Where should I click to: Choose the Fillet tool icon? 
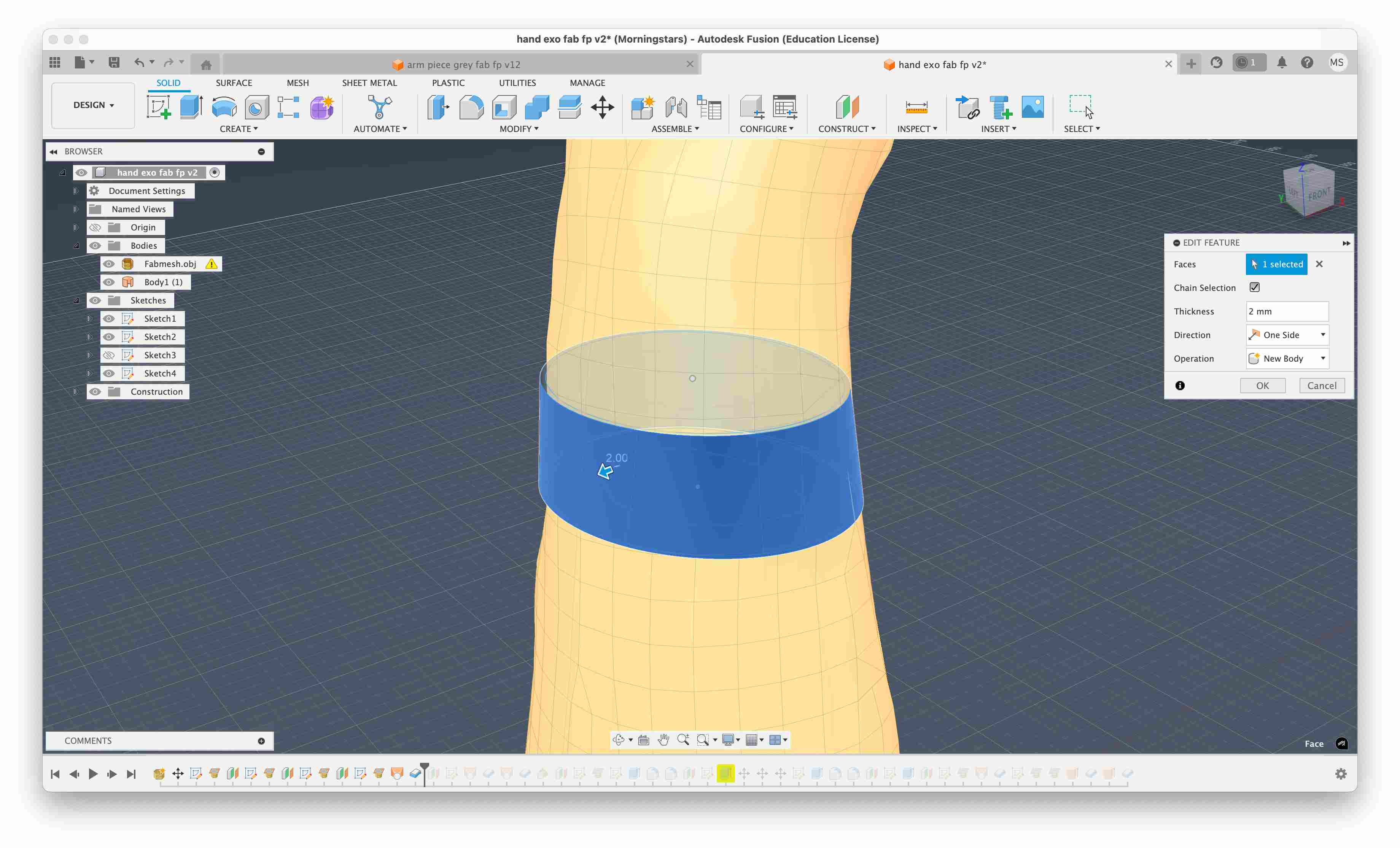coord(471,107)
